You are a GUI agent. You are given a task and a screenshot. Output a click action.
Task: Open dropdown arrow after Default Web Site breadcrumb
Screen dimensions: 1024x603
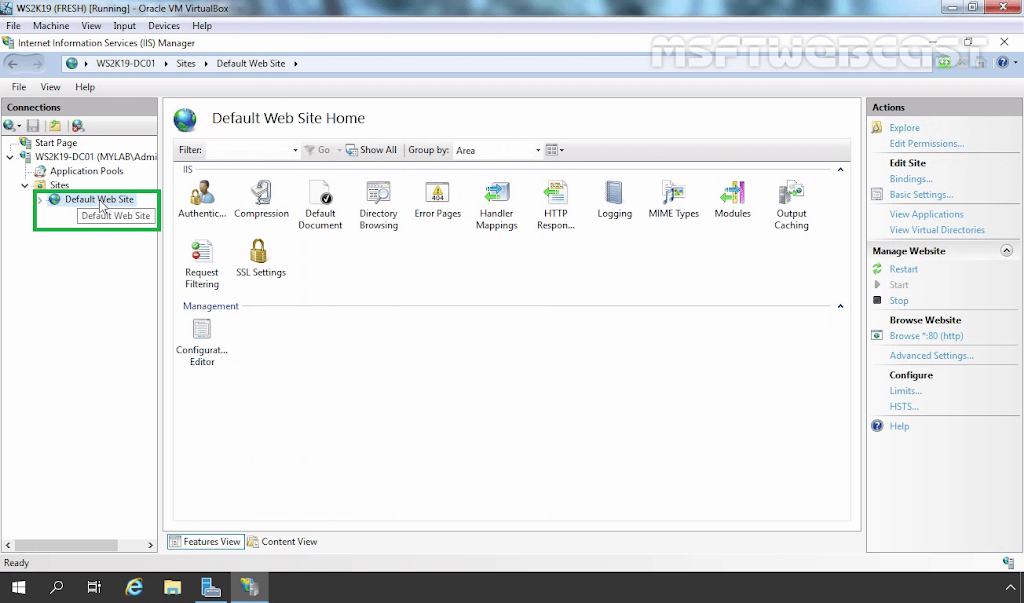[x=296, y=63]
